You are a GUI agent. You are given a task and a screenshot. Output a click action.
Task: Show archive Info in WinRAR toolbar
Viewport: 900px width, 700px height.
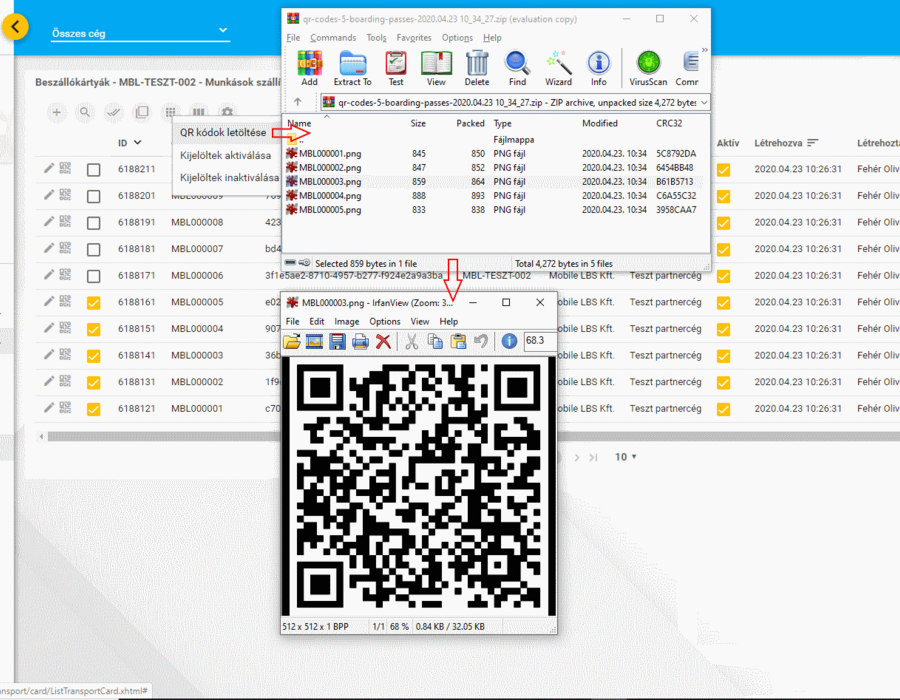click(x=599, y=68)
